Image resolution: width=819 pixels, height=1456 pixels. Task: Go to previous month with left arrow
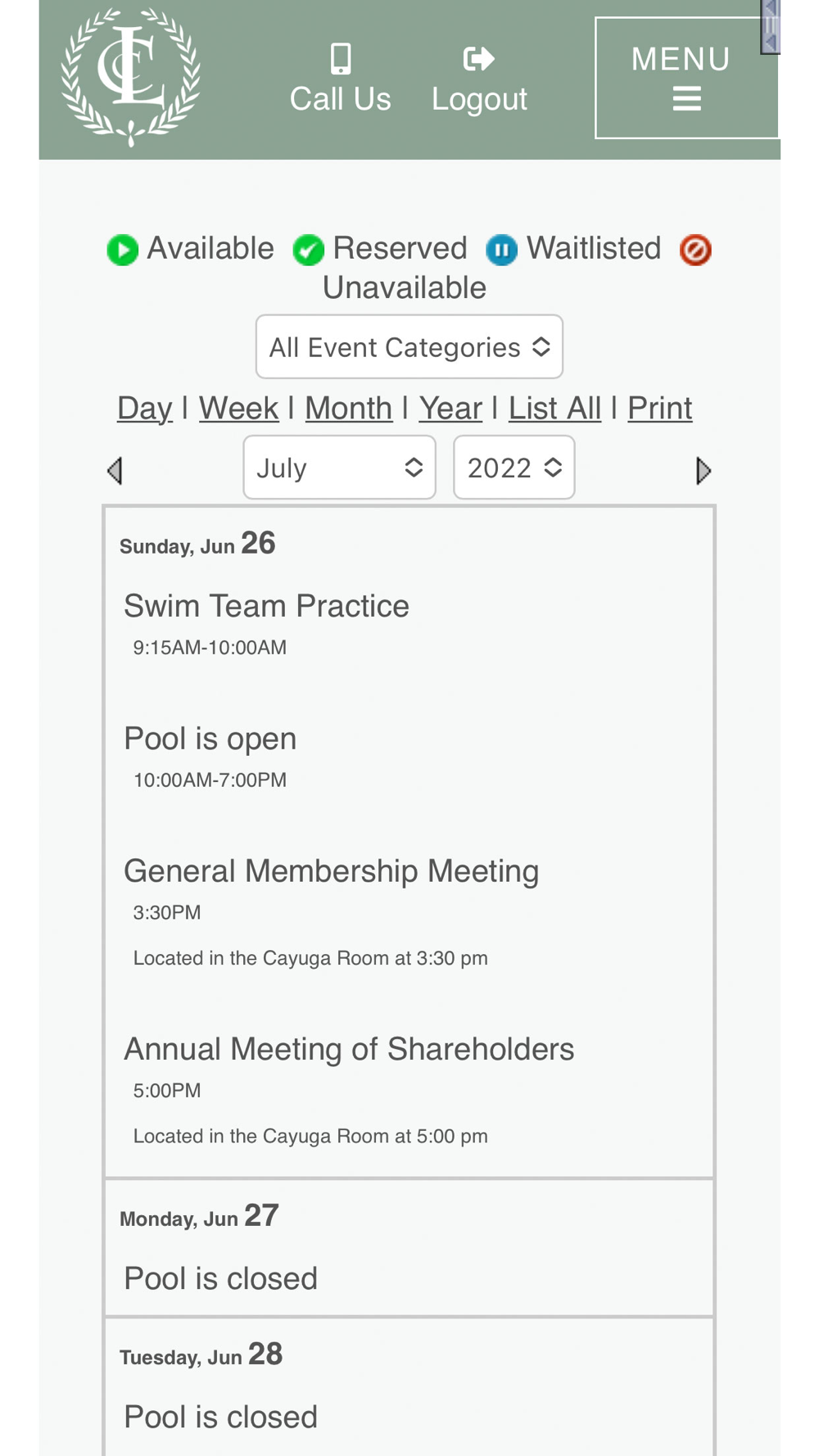click(x=115, y=471)
